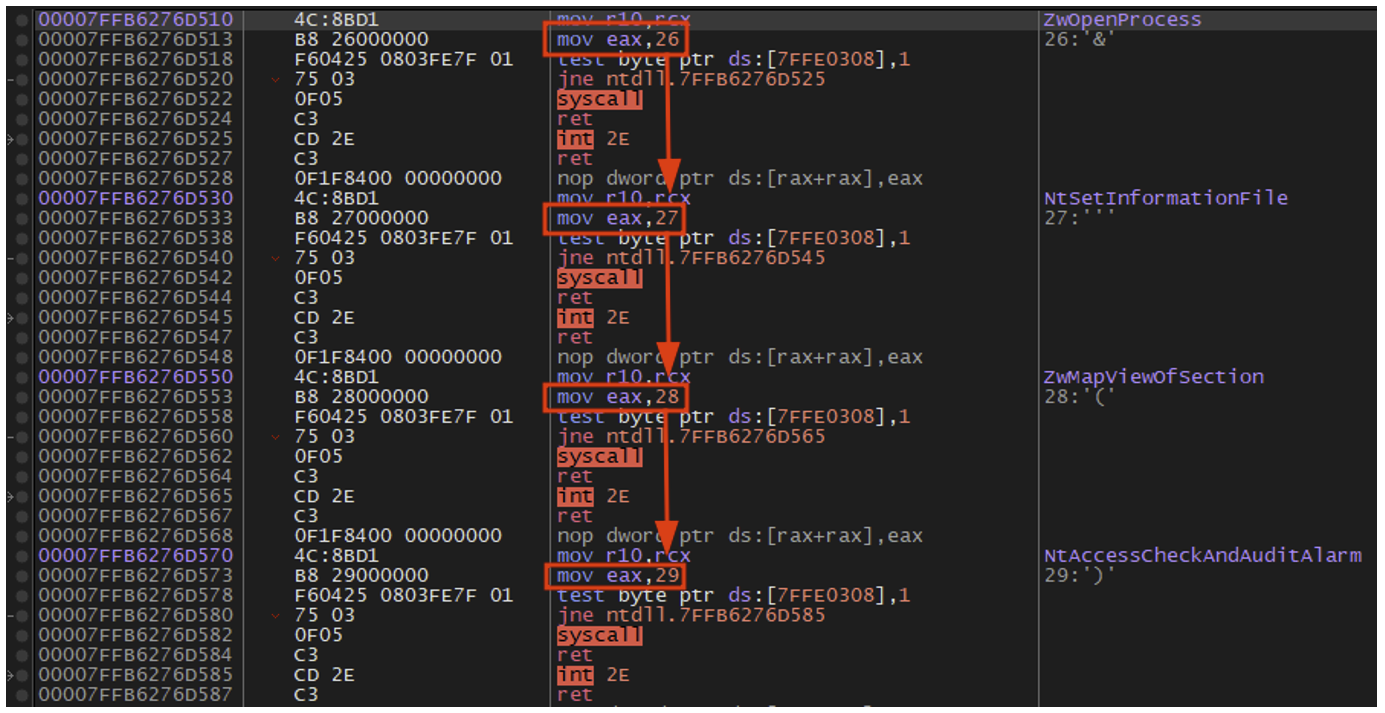Click the boxed mov eax,26 instruction
The width and height of the screenshot is (1385, 713).
(x=613, y=40)
